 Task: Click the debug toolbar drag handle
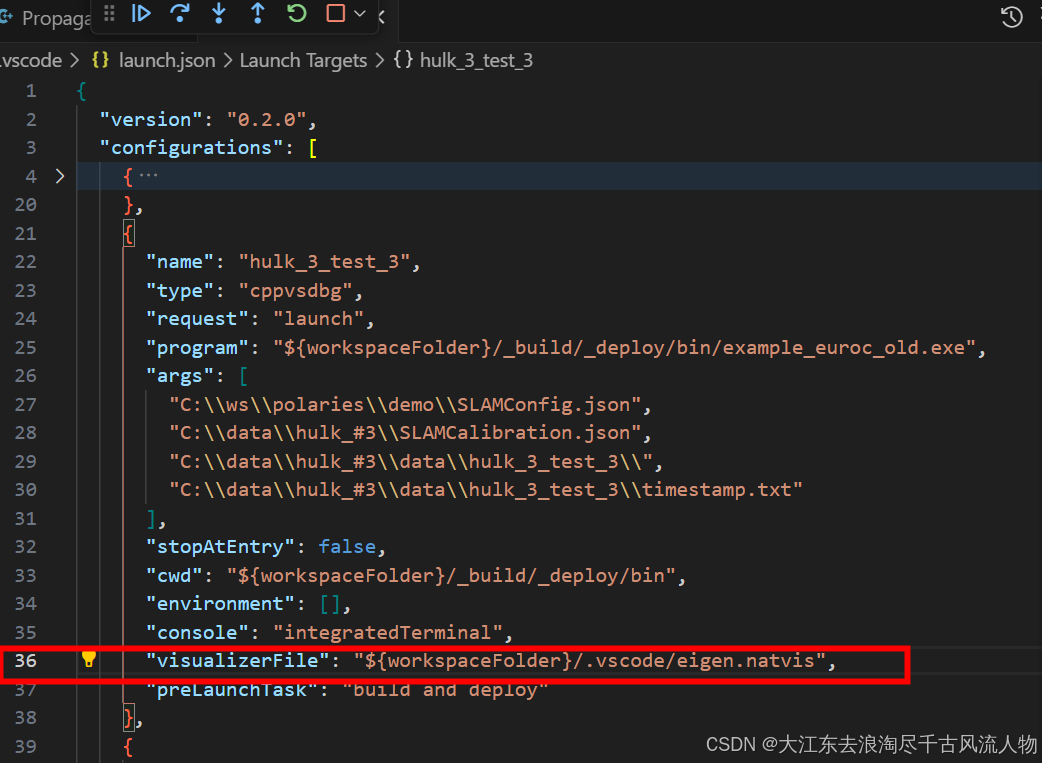(109, 13)
